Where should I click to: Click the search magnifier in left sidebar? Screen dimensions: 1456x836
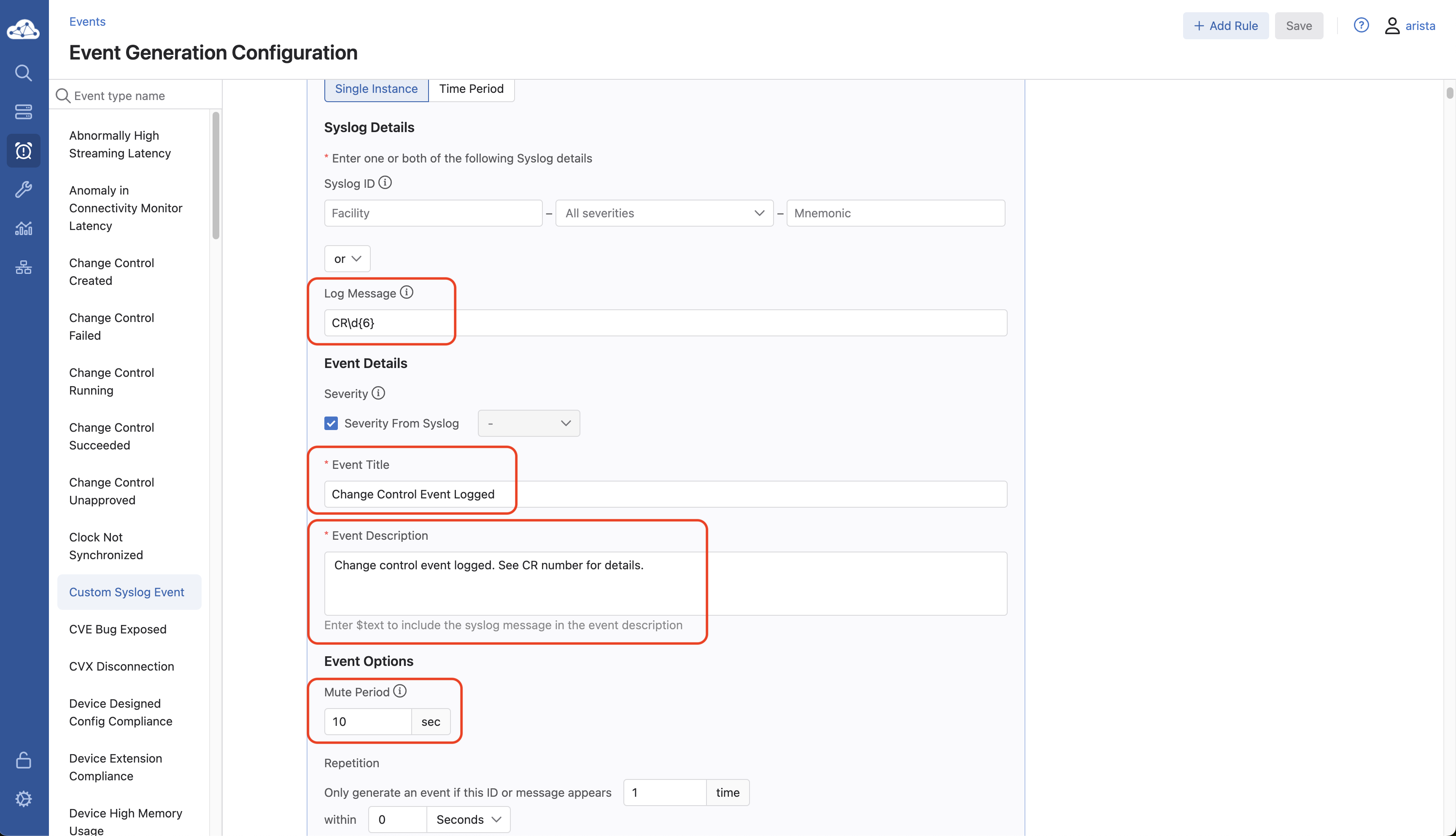tap(23, 73)
